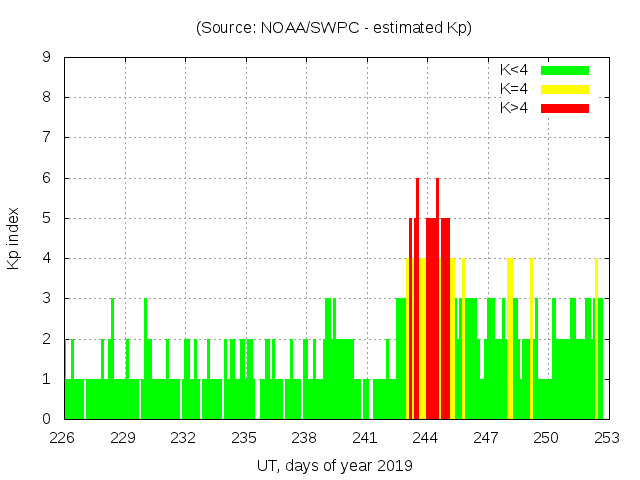Click the green K<4 legend swatch

565,70
